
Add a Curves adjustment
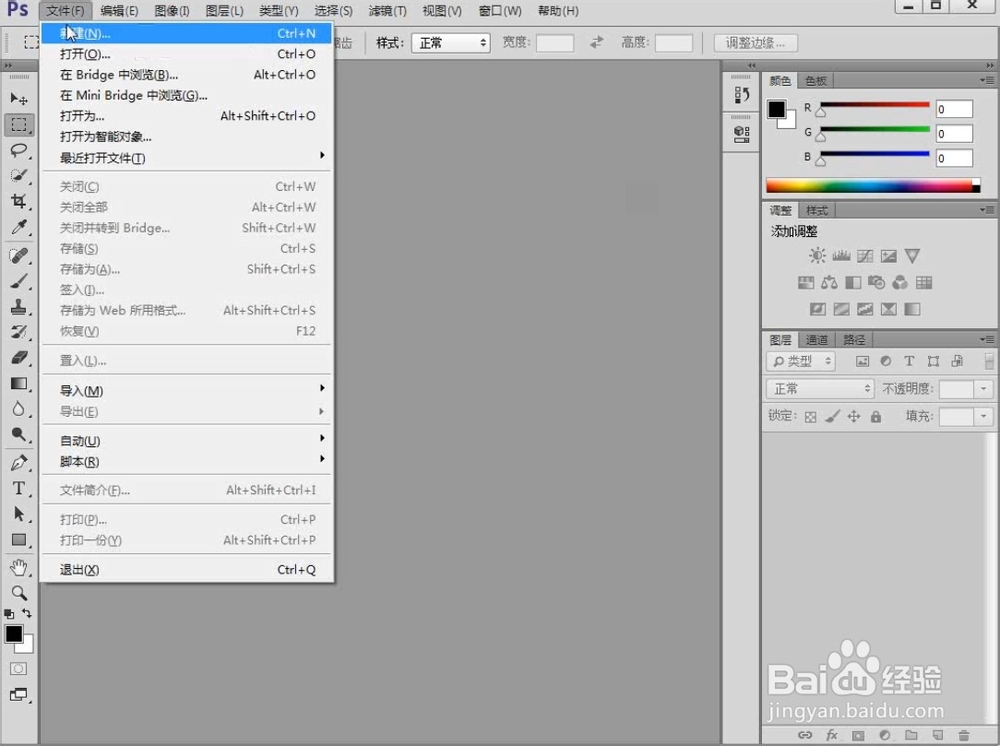865,256
